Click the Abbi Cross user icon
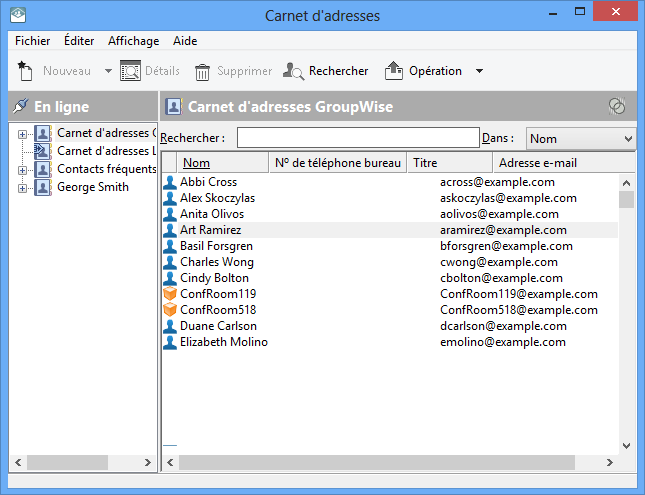645x495 pixels. coord(170,182)
